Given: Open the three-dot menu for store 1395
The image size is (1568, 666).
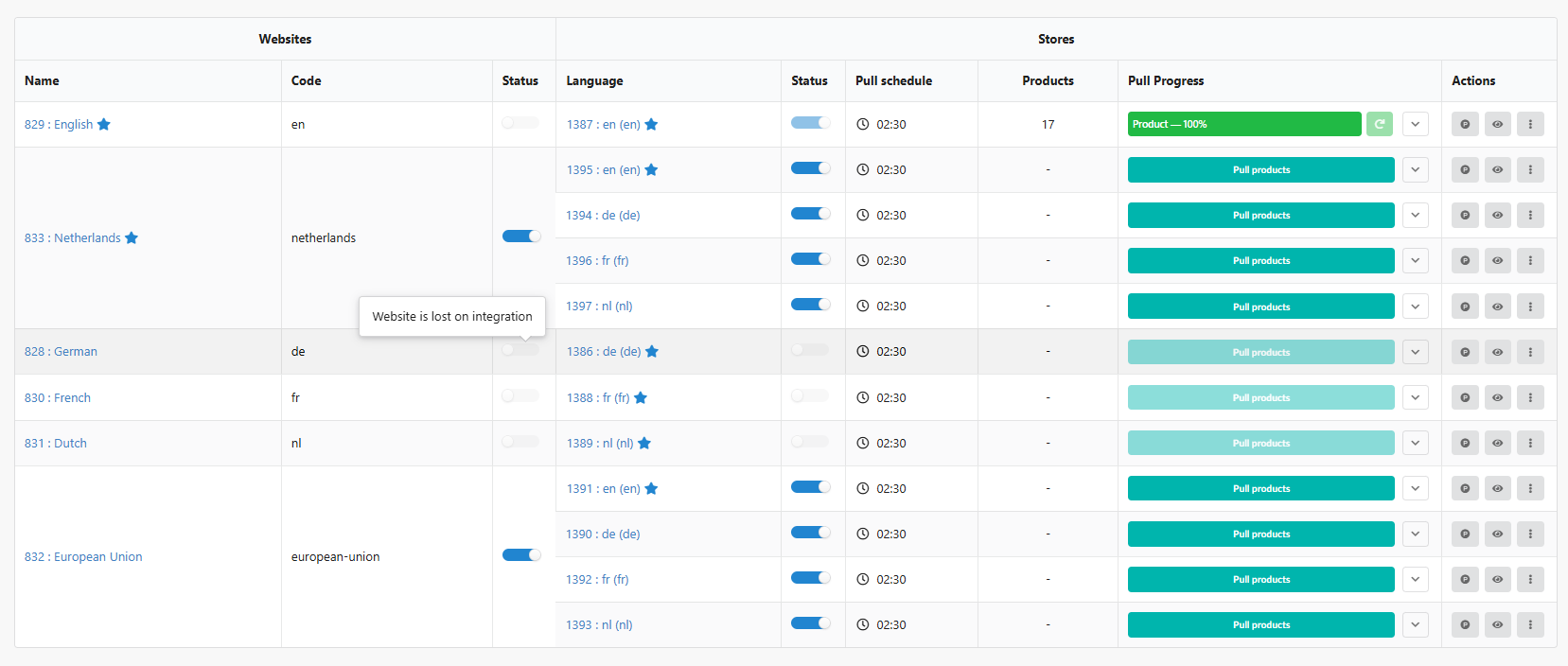Looking at the screenshot, I should (1530, 169).
